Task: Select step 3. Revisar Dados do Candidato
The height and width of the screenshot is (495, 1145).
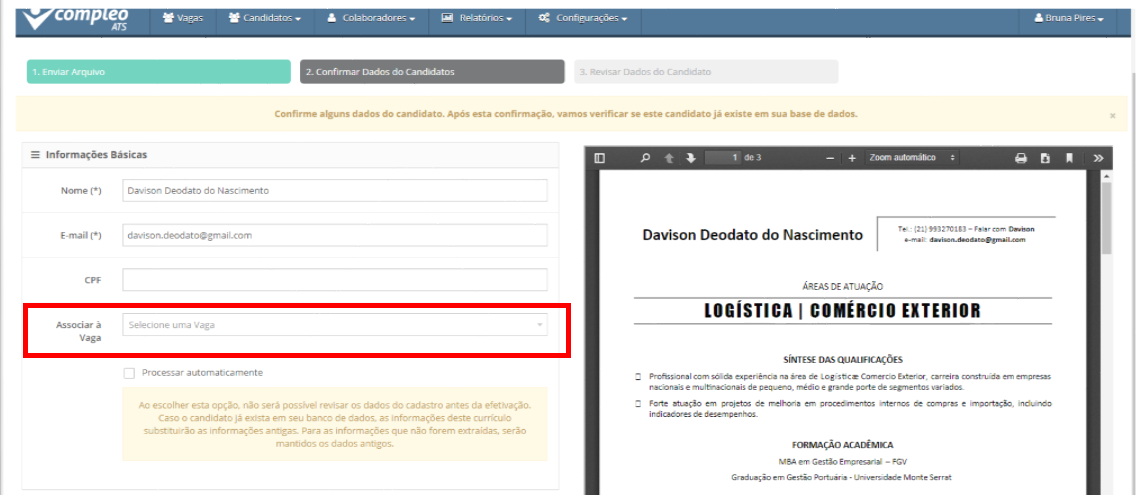Action: 706,72
